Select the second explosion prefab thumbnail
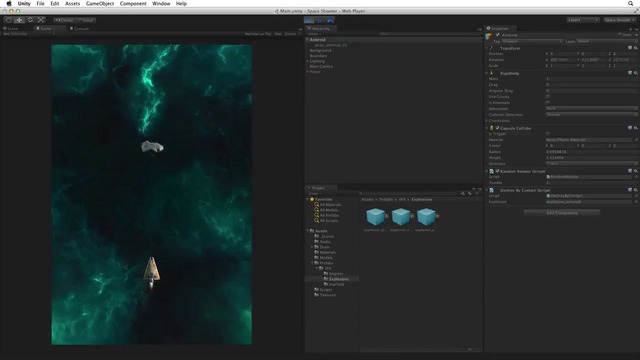640x360 pixels. tap(400, 217)
